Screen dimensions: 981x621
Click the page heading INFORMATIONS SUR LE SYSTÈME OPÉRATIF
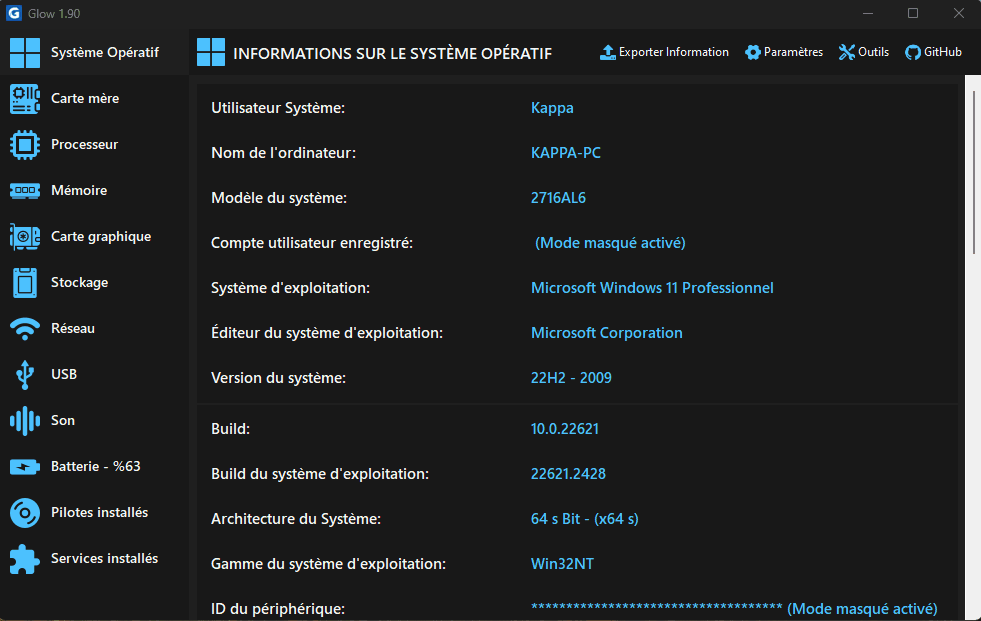coord(392,54)
